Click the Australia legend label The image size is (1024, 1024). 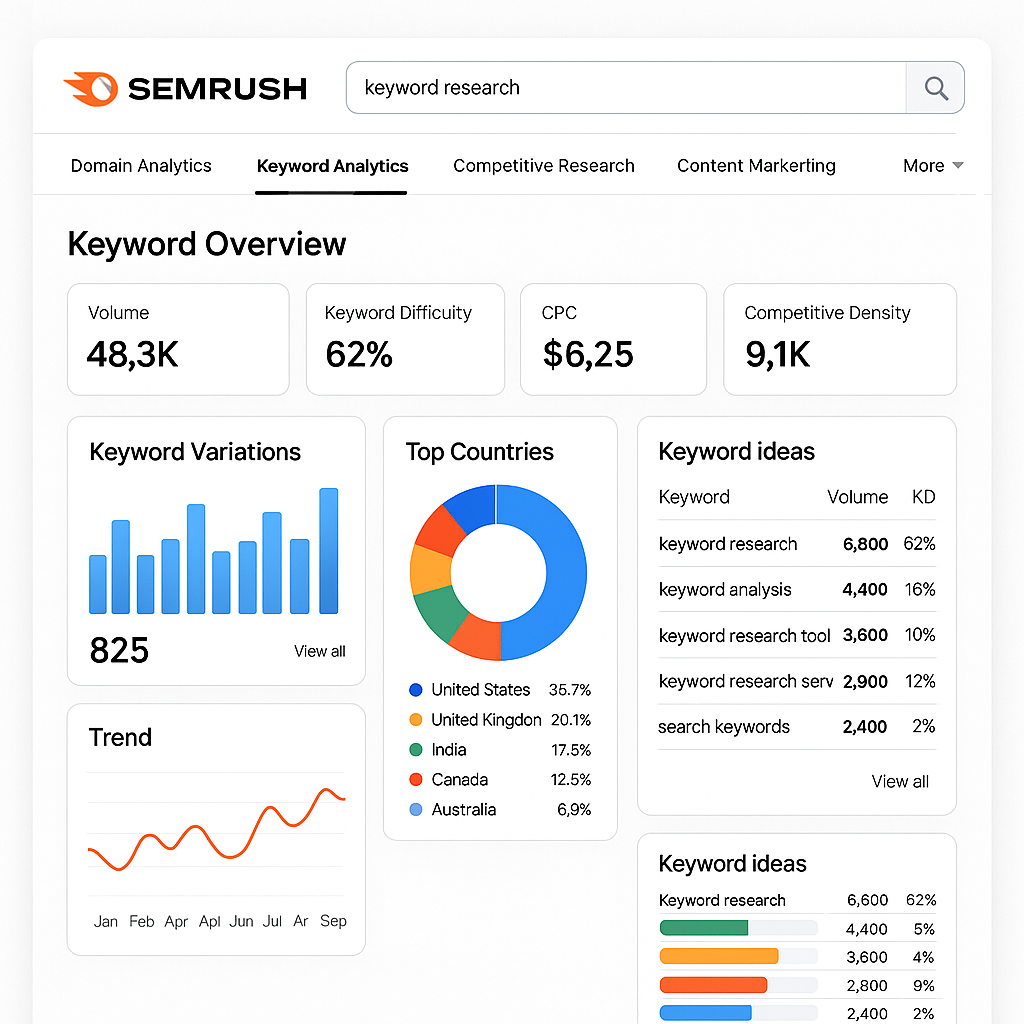coord(464,810)
